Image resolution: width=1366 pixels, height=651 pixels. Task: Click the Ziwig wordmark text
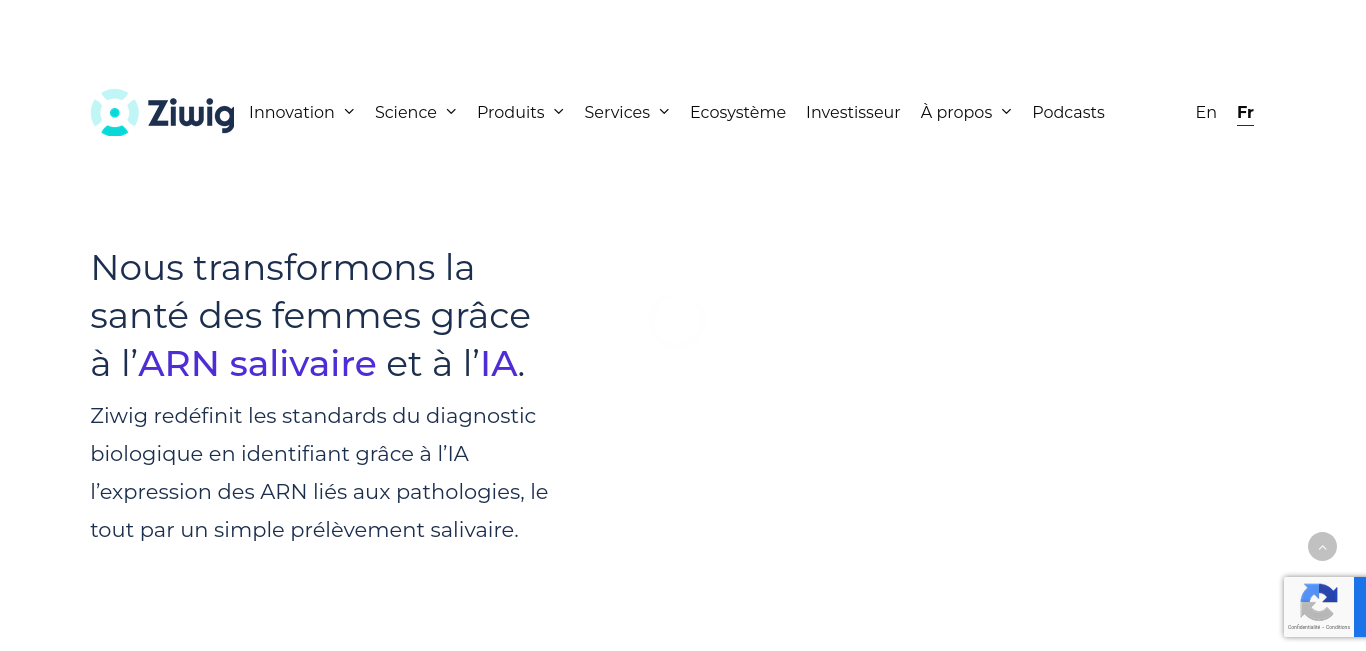coord(191,113)
